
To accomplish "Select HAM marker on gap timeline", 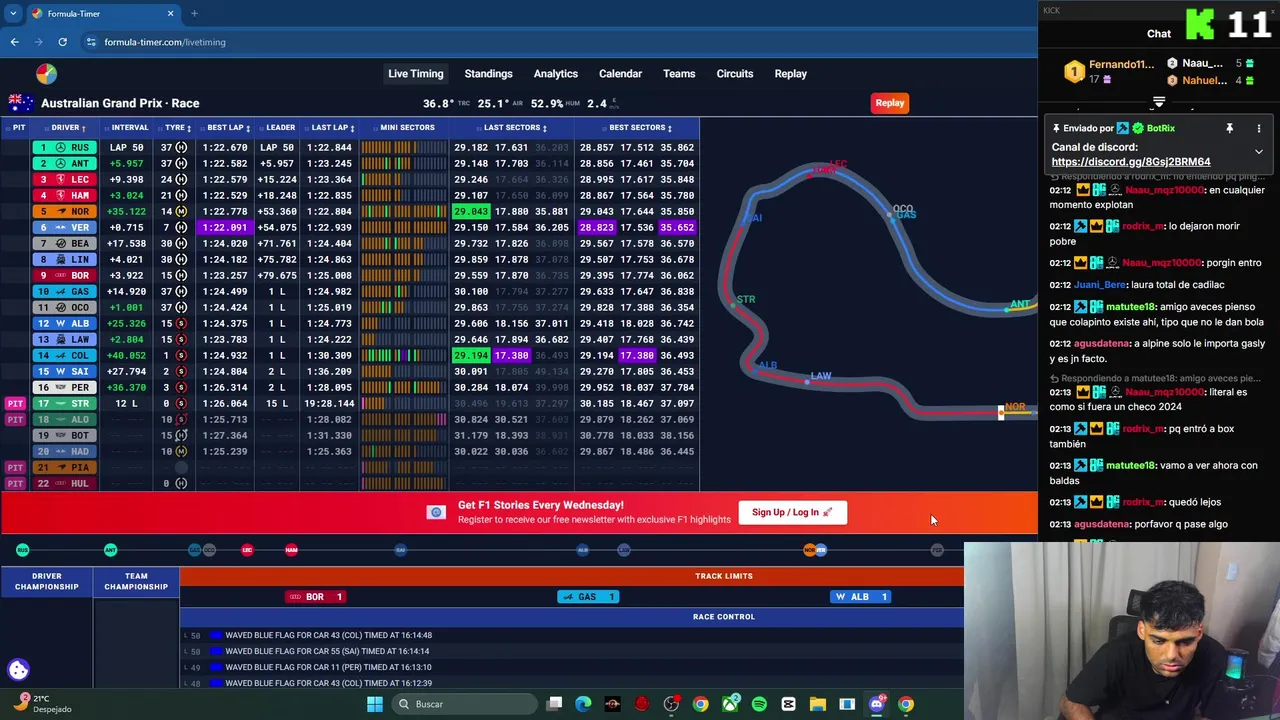I will [x=291, y=550].
